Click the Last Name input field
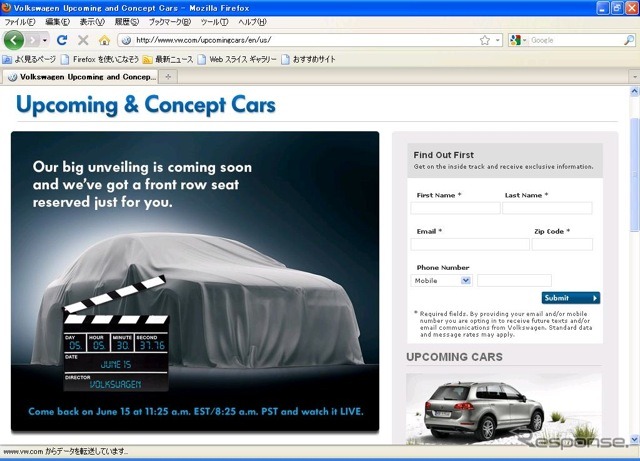The height and width of the screenshot is (461, 640). click(x=547, y=208)
